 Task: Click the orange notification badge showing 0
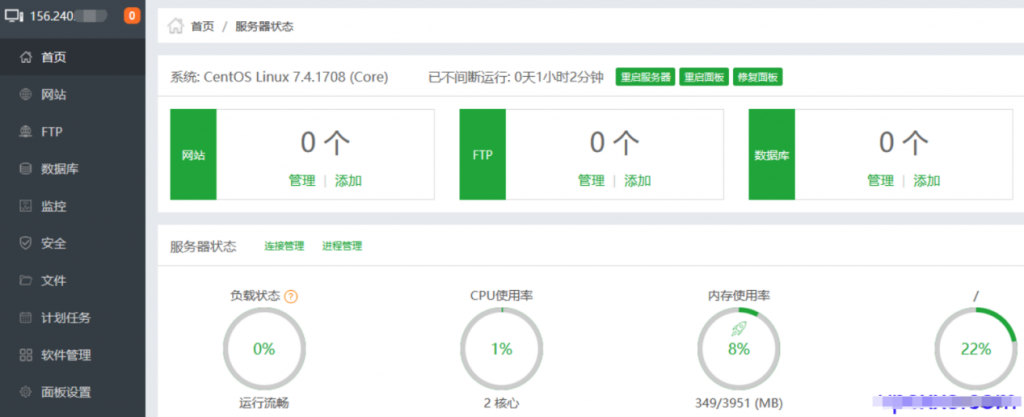[132, 16]
